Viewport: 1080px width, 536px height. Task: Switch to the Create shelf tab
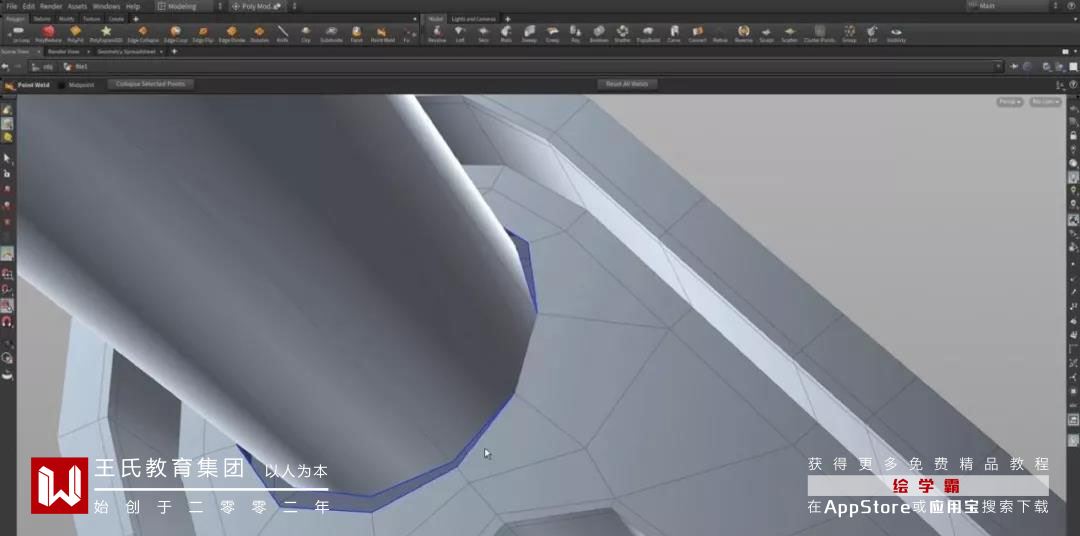[116, 19]
